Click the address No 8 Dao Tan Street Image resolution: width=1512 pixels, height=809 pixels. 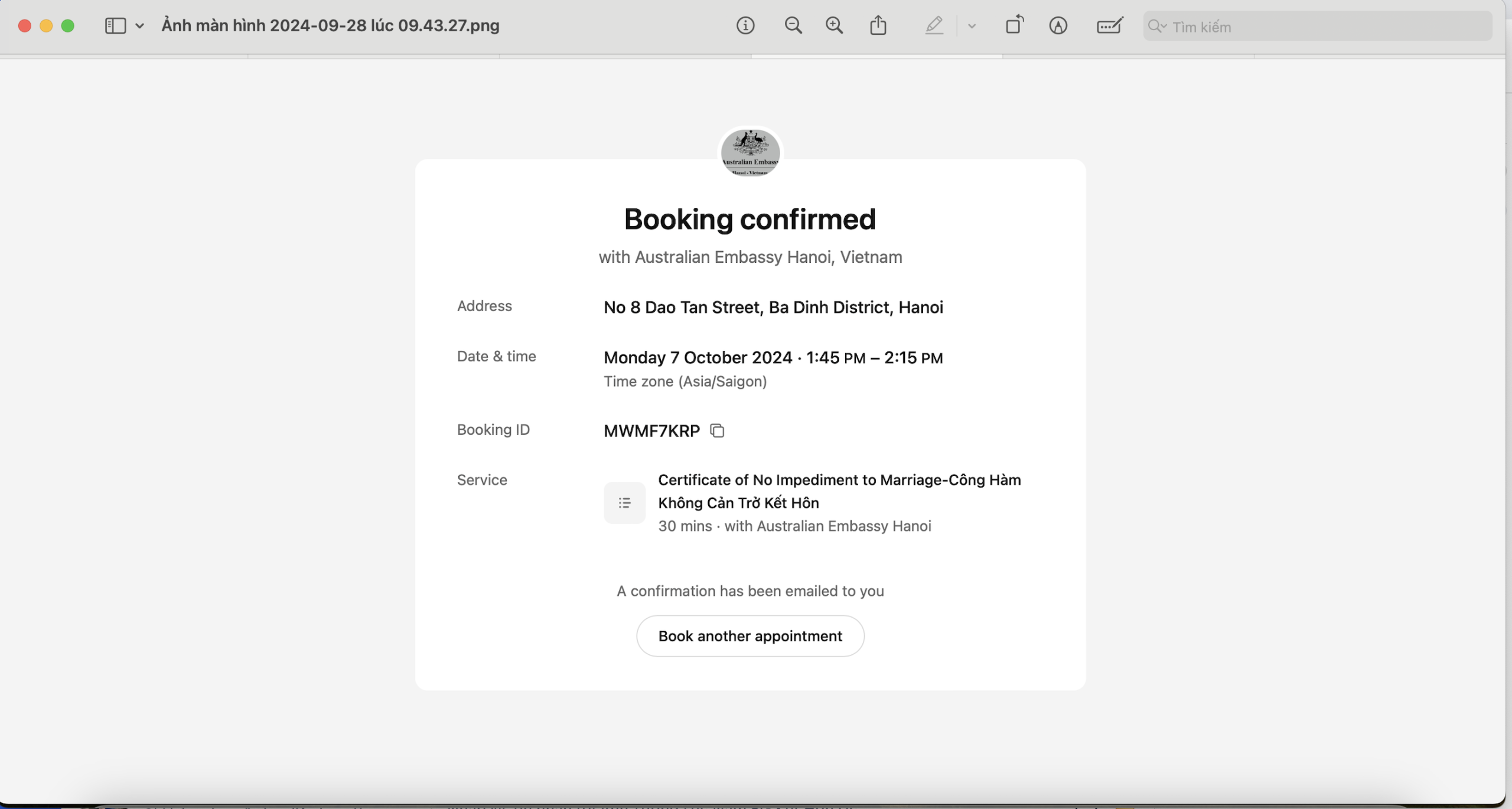tap(773, 307)
